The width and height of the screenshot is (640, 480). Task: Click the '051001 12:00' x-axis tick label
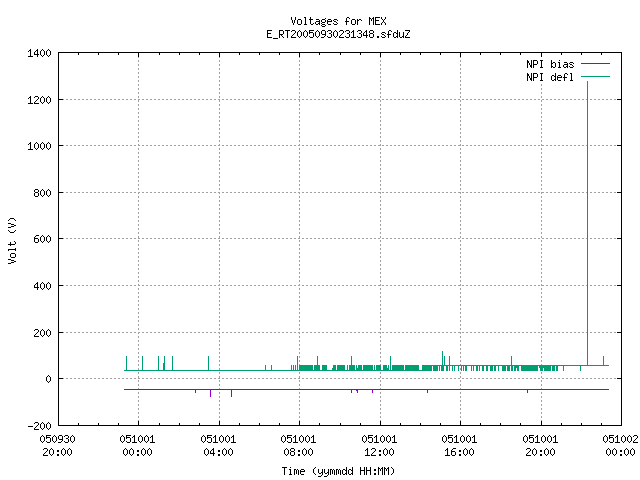point(379,446)
